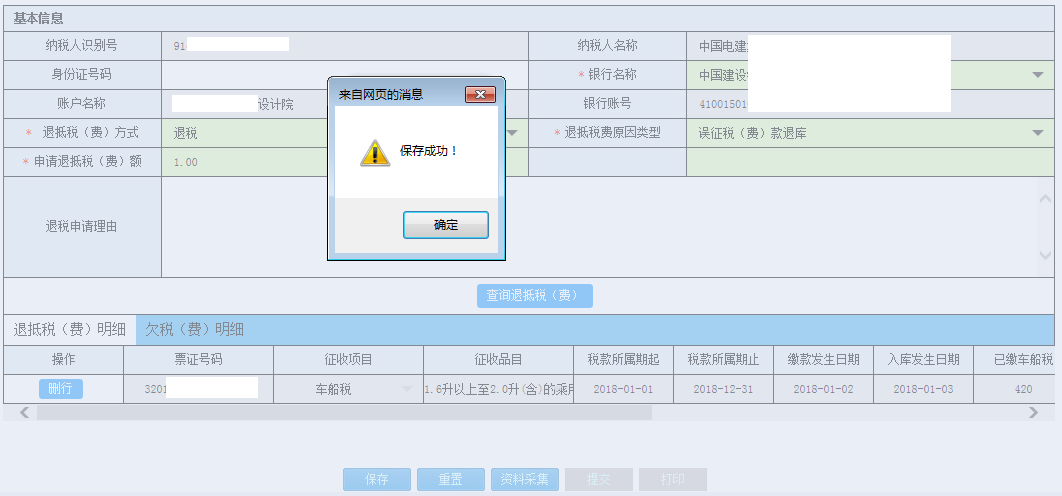Viewport: 1062px width, 496px height.
Task: Click the 重置 button
Action: (450, 479)
